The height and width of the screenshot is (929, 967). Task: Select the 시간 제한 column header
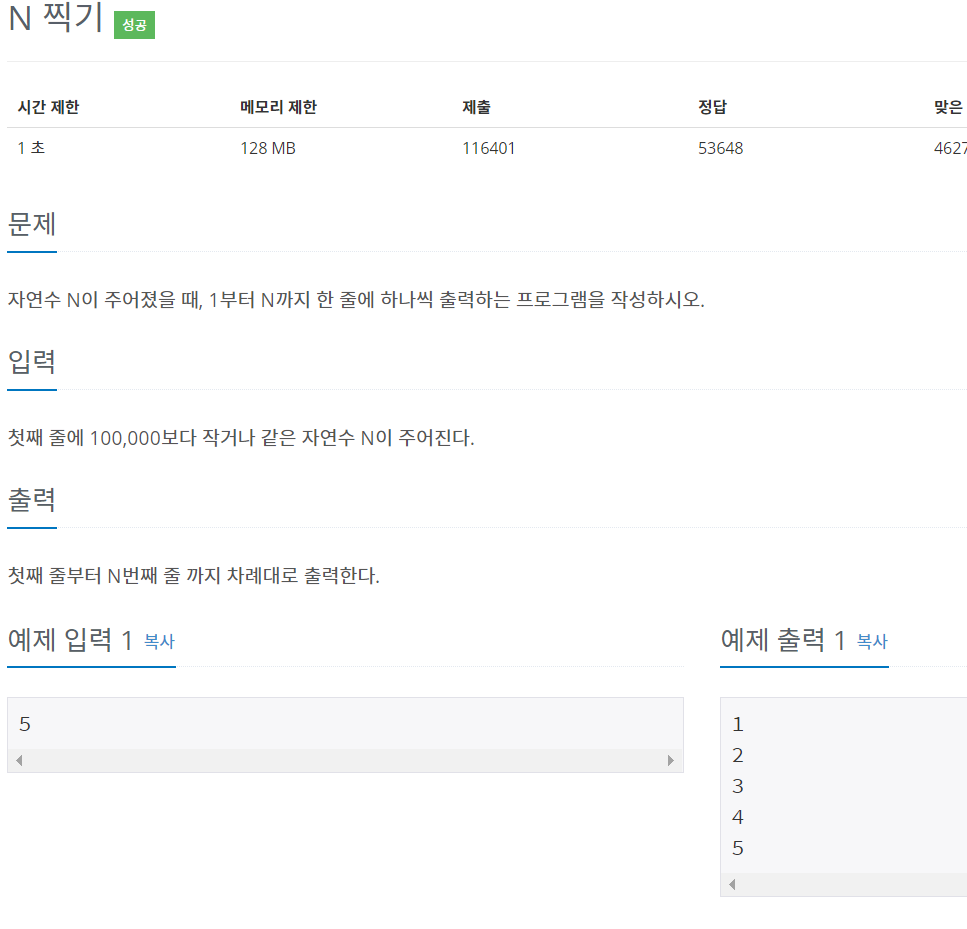pyautogui.click(x=49, y=107)
